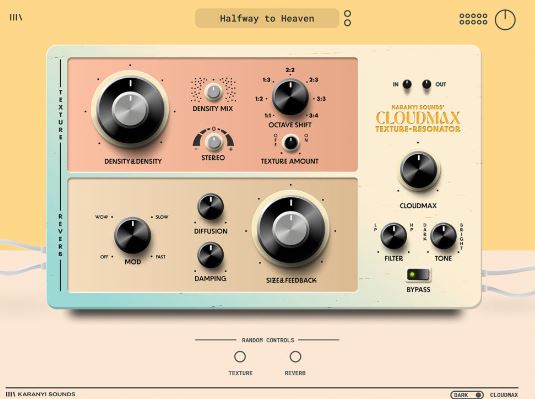The height and width of the screenshot is (399, 535).
Task: Click the OUT jack indicator
Action: click(x=426, y=84)
